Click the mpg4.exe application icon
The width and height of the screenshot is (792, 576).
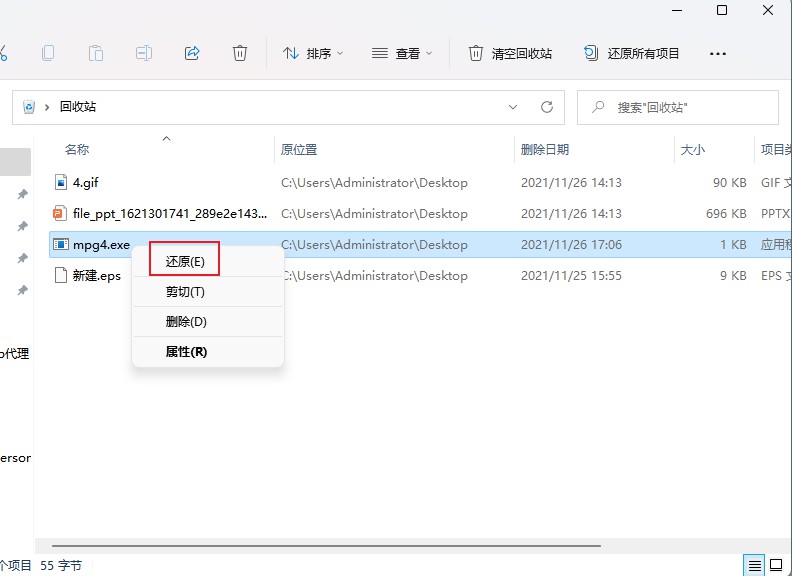tap(61, 245)
